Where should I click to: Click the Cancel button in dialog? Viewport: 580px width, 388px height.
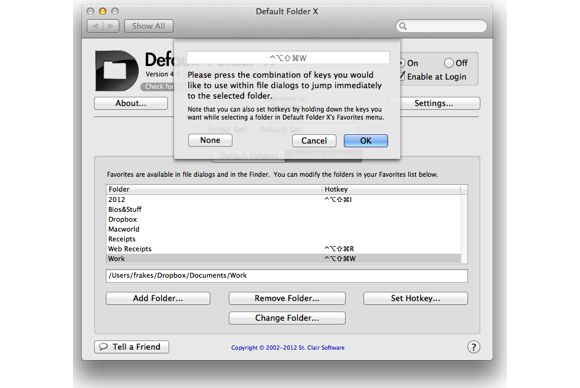314,141
